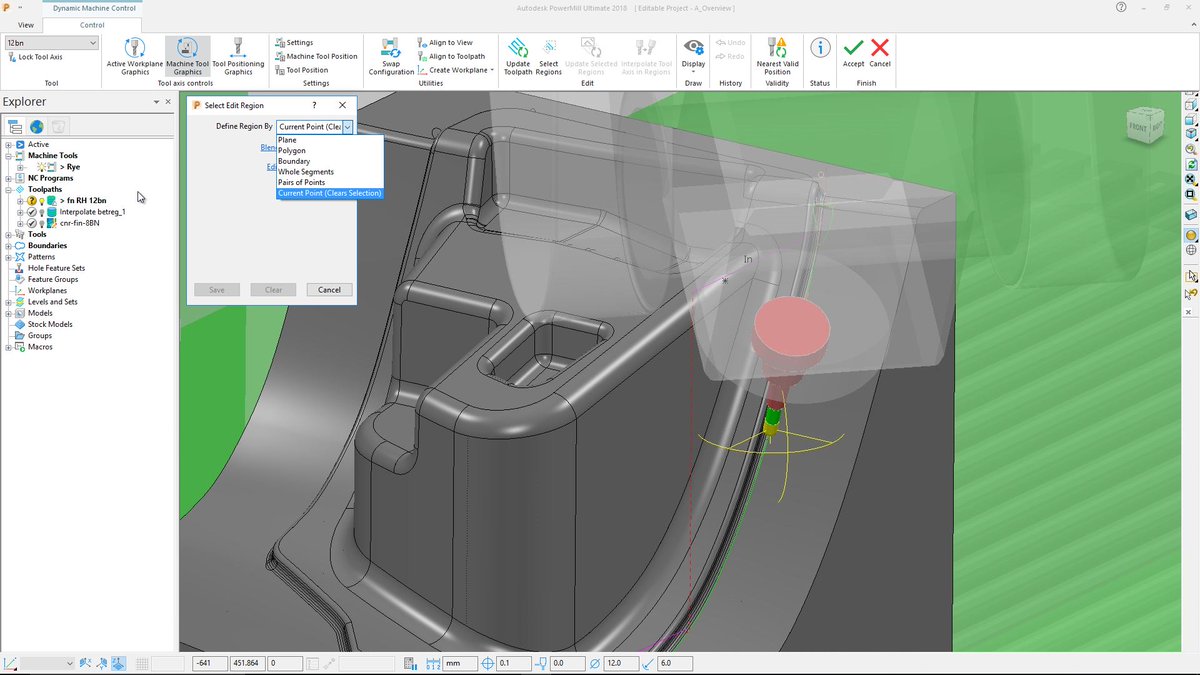Image resolution: width=1200 pixels, height=675 pixels.
Task: Choose Plane from region dropdown list
Action: coord(329,140)
